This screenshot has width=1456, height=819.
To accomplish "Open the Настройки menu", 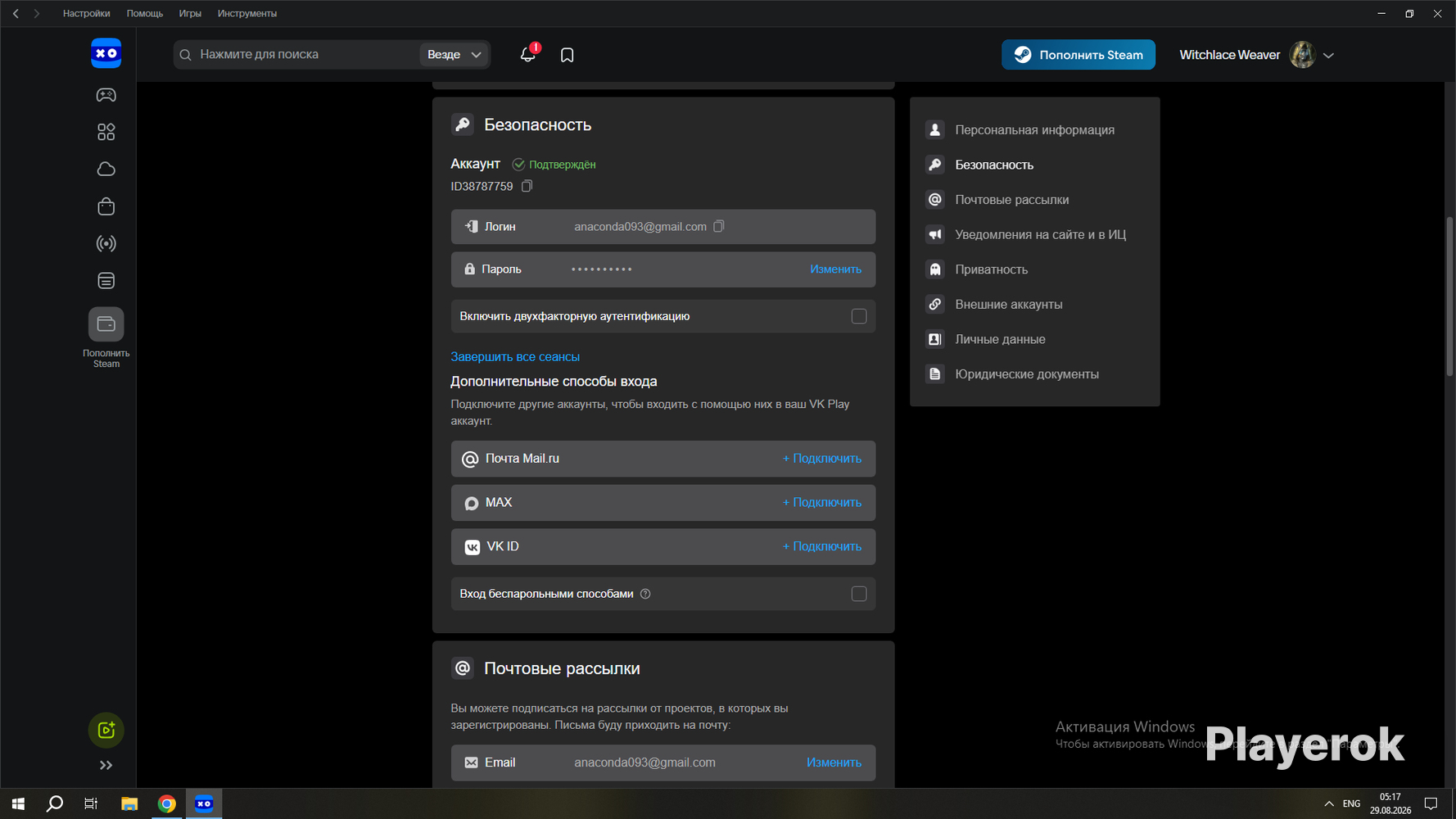I will [x=86, y=13].
